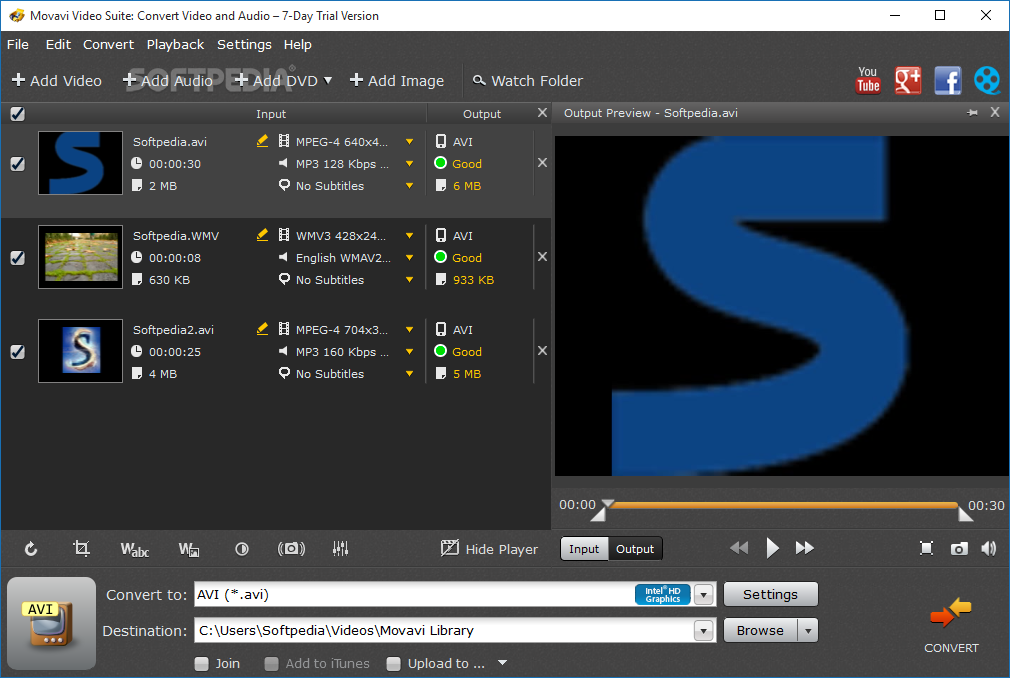Click the rotate video icon
The width and height of the screenshot is (1010, 678).
[x=31, y=549]
